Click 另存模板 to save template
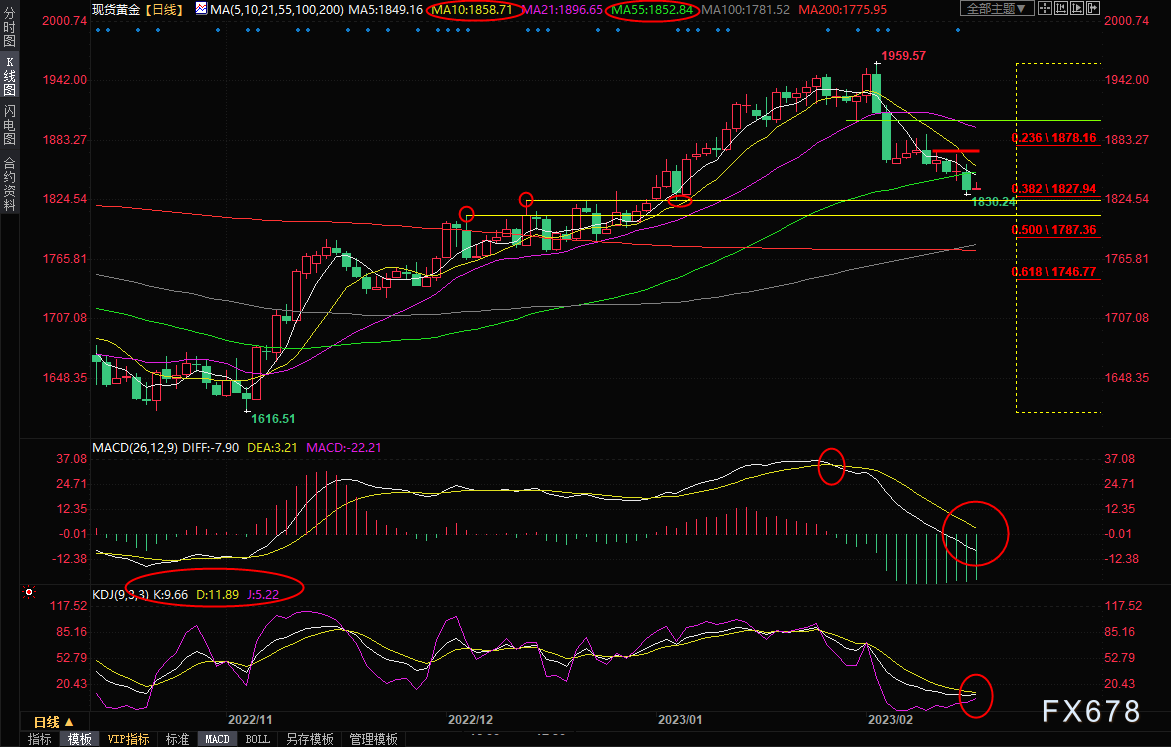The height and width of the screenshot is (747, 1171). 310,739
